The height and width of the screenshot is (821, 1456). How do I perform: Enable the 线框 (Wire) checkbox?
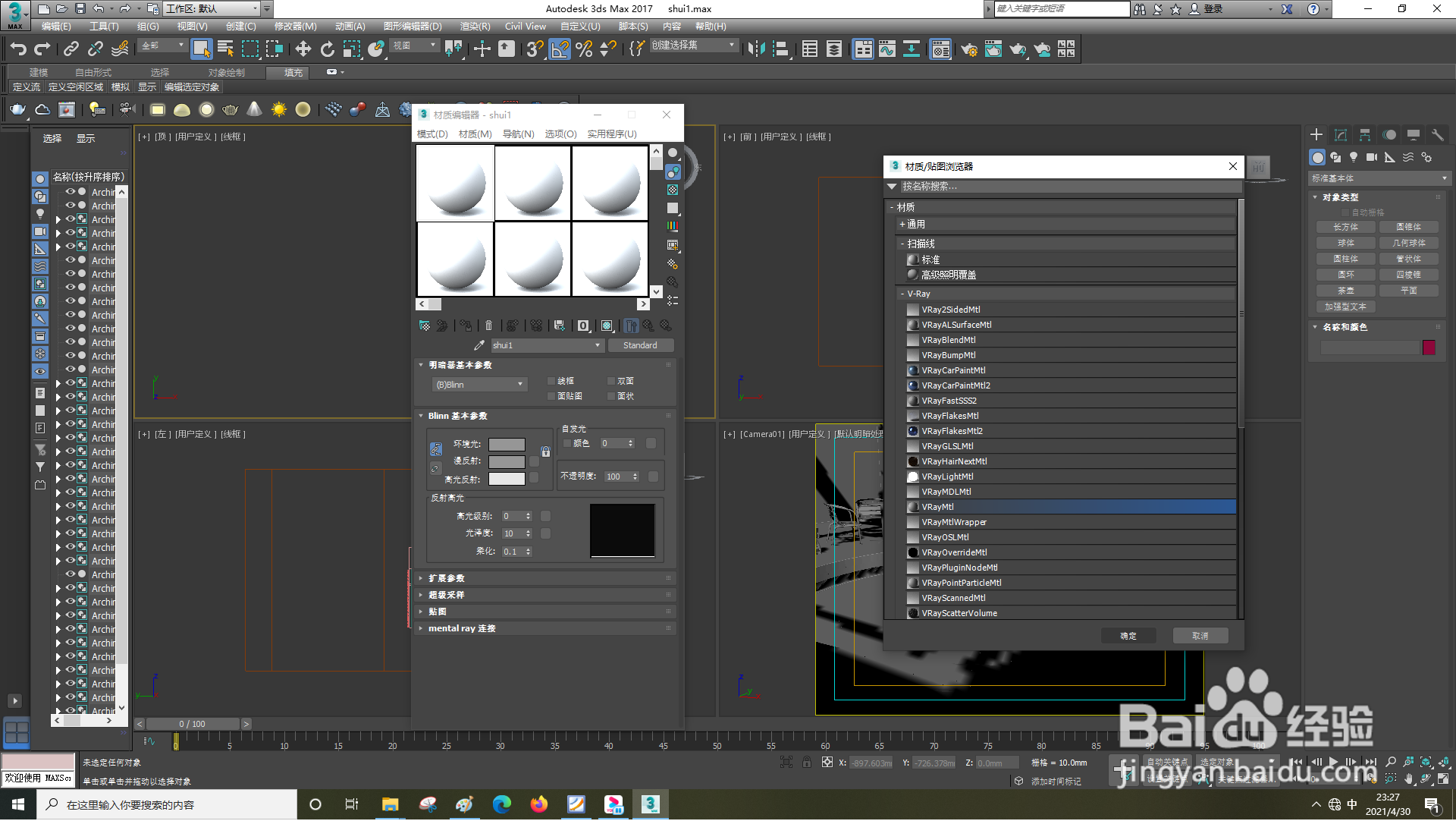551,382
